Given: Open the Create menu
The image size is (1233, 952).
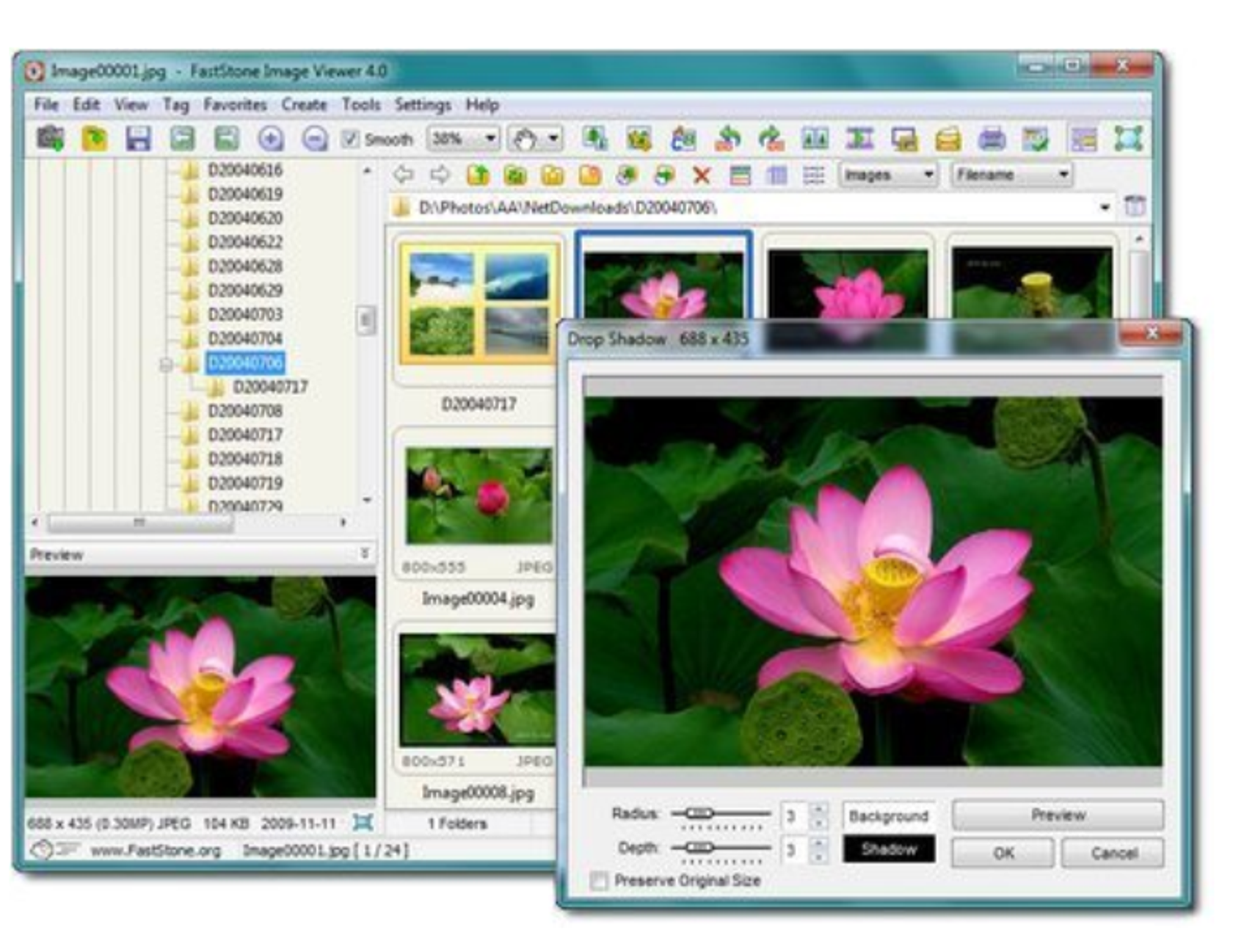Looking at the screenshot, I should click(304, 104).
